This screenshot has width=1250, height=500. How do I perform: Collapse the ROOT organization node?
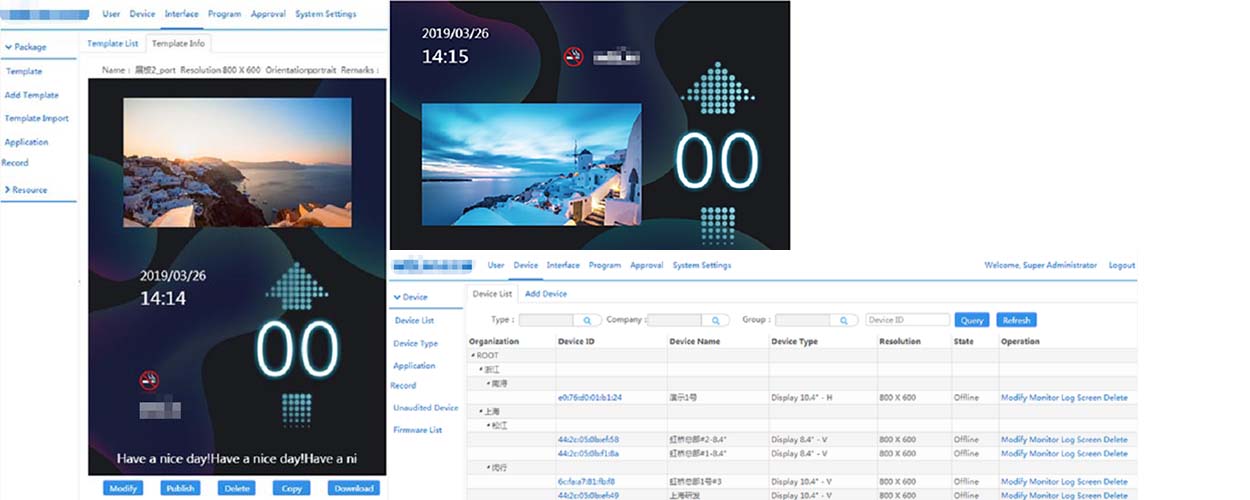point(473,356)
